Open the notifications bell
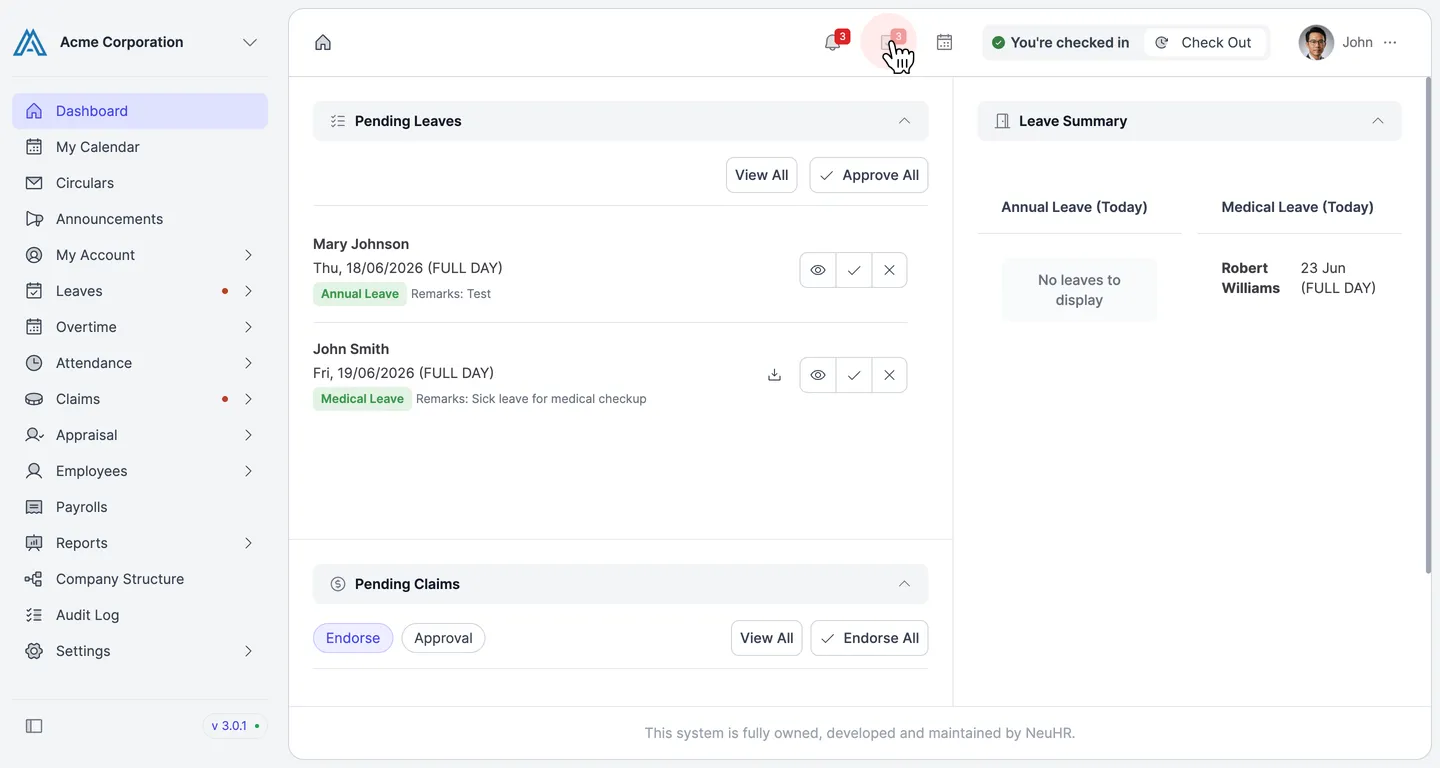The image size is (1440, 768). click(x=833, y=42)
